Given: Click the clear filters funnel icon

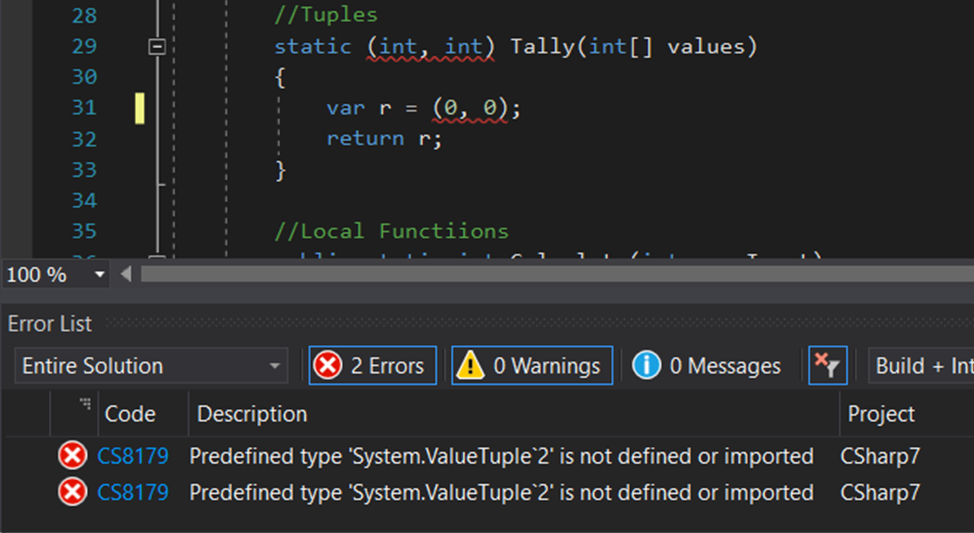Looking at the screenshot, I should [827, 366].
